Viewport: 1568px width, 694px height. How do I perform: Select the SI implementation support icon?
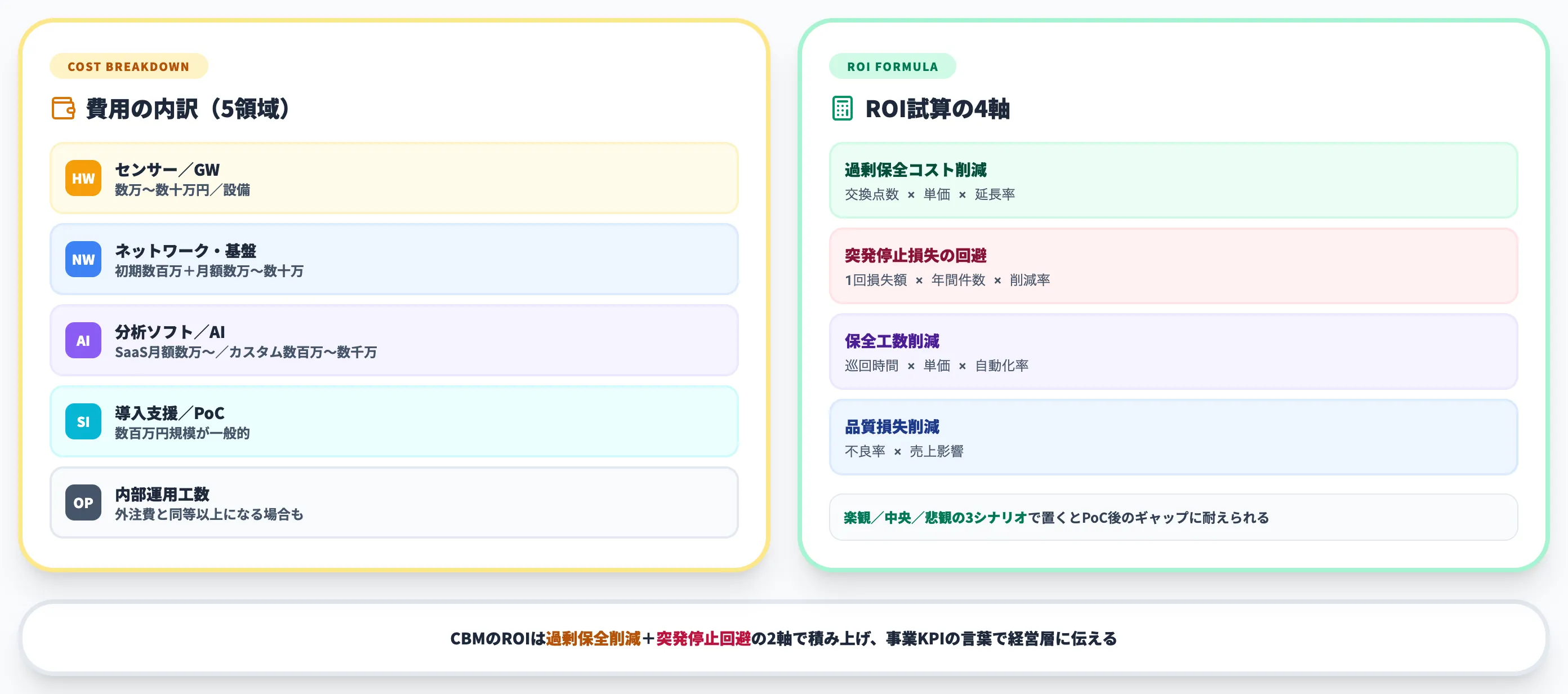pos(83,422)
